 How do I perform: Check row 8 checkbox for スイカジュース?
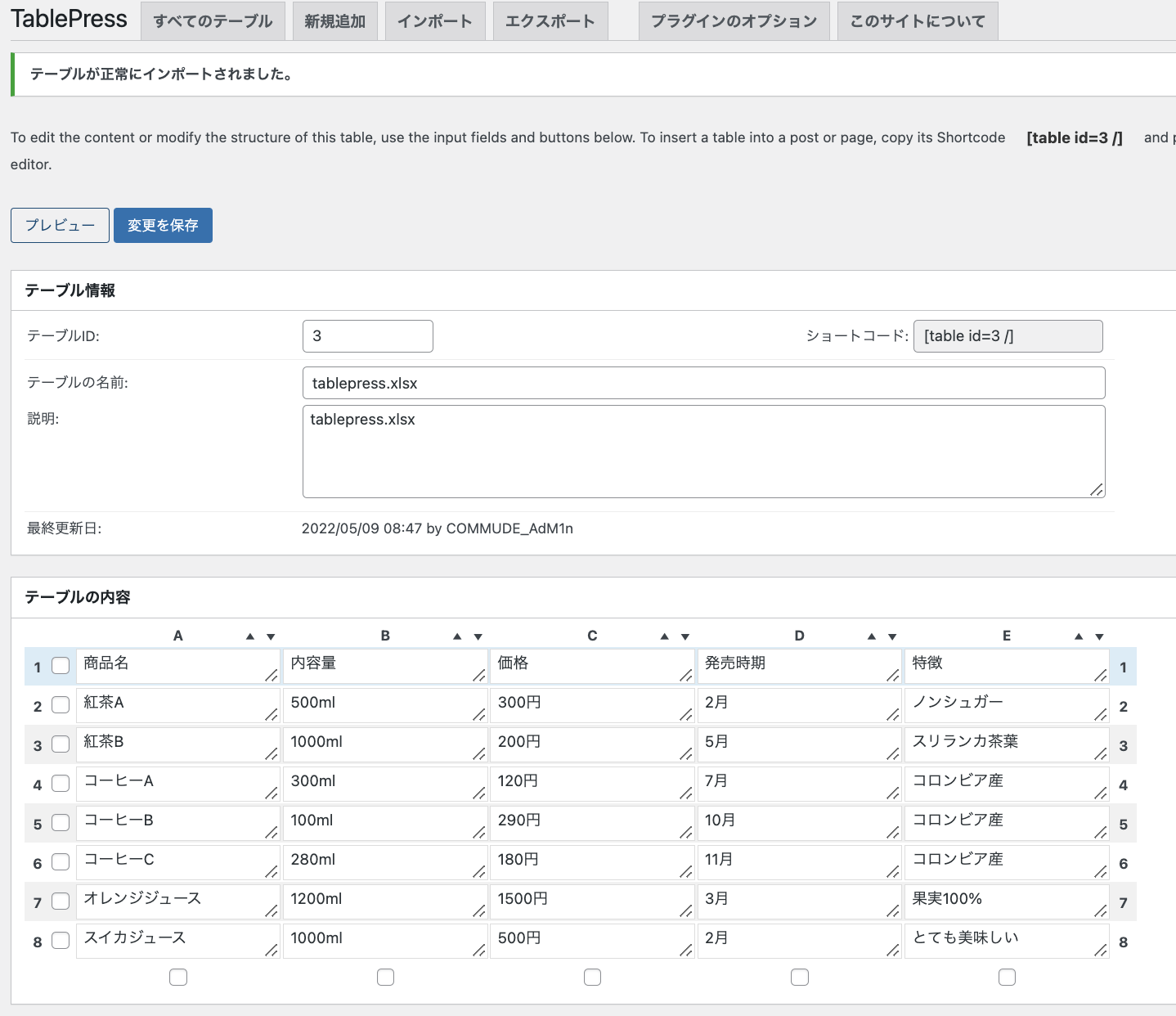click(61, 941)
